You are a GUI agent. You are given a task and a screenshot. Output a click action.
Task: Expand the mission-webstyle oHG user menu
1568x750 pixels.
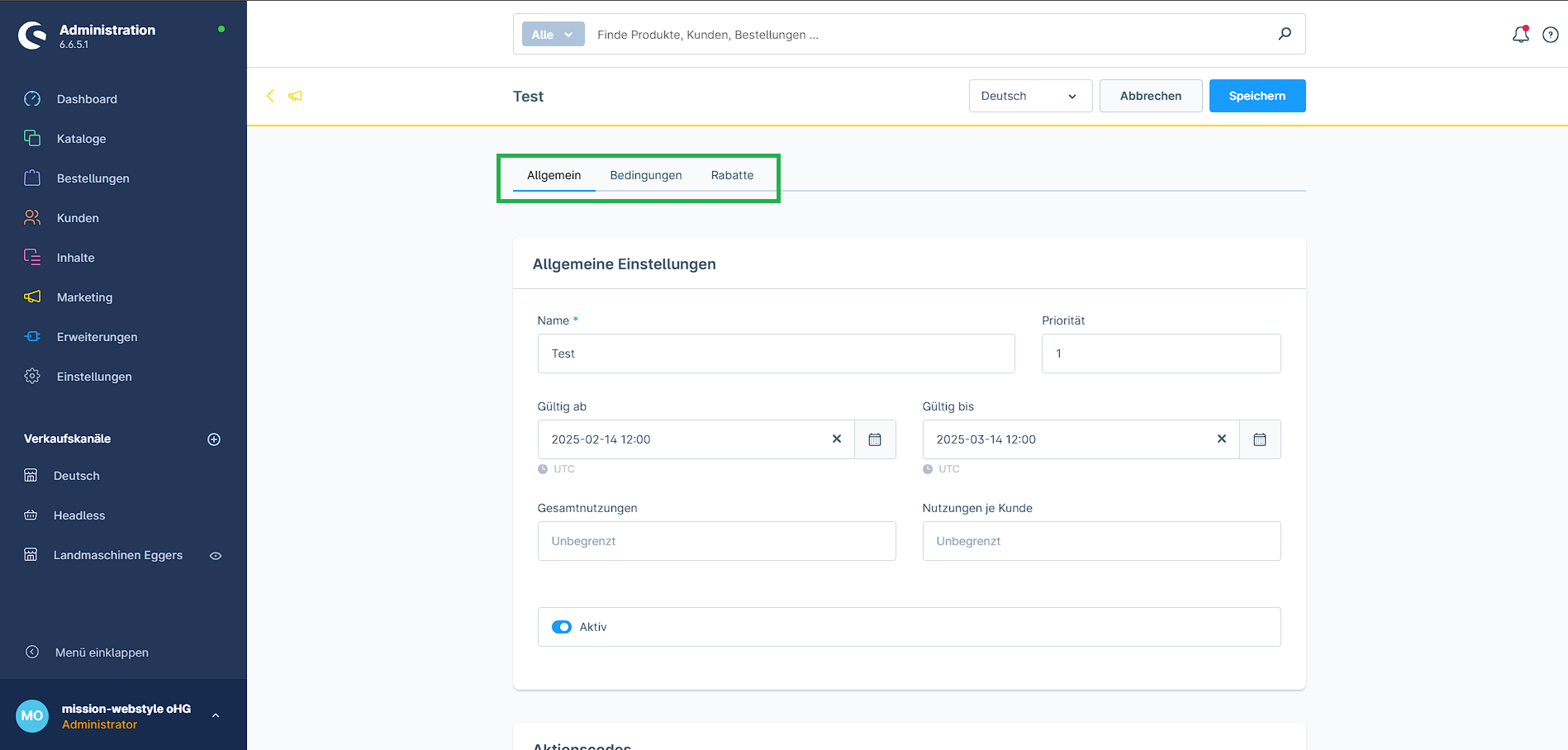pos(216,715)
